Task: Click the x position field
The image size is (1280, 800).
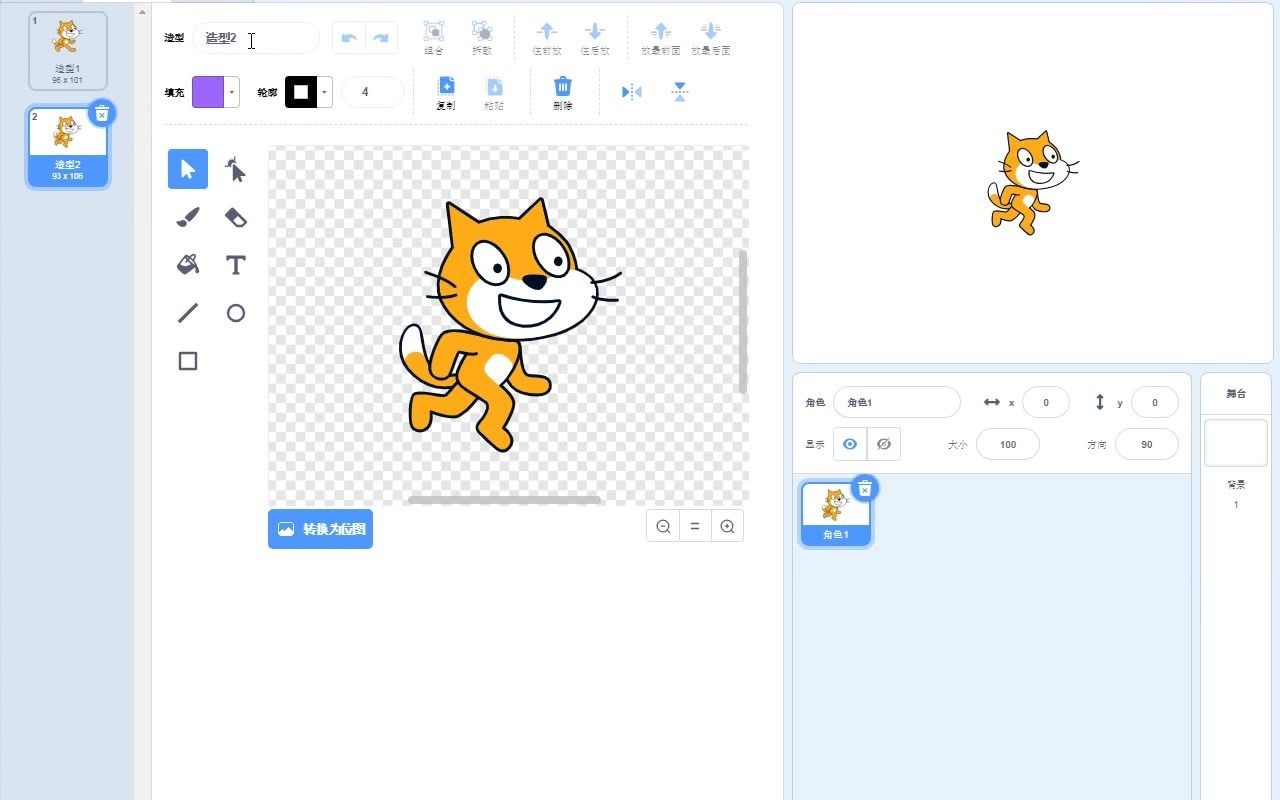Action: tap(1046, 402)
